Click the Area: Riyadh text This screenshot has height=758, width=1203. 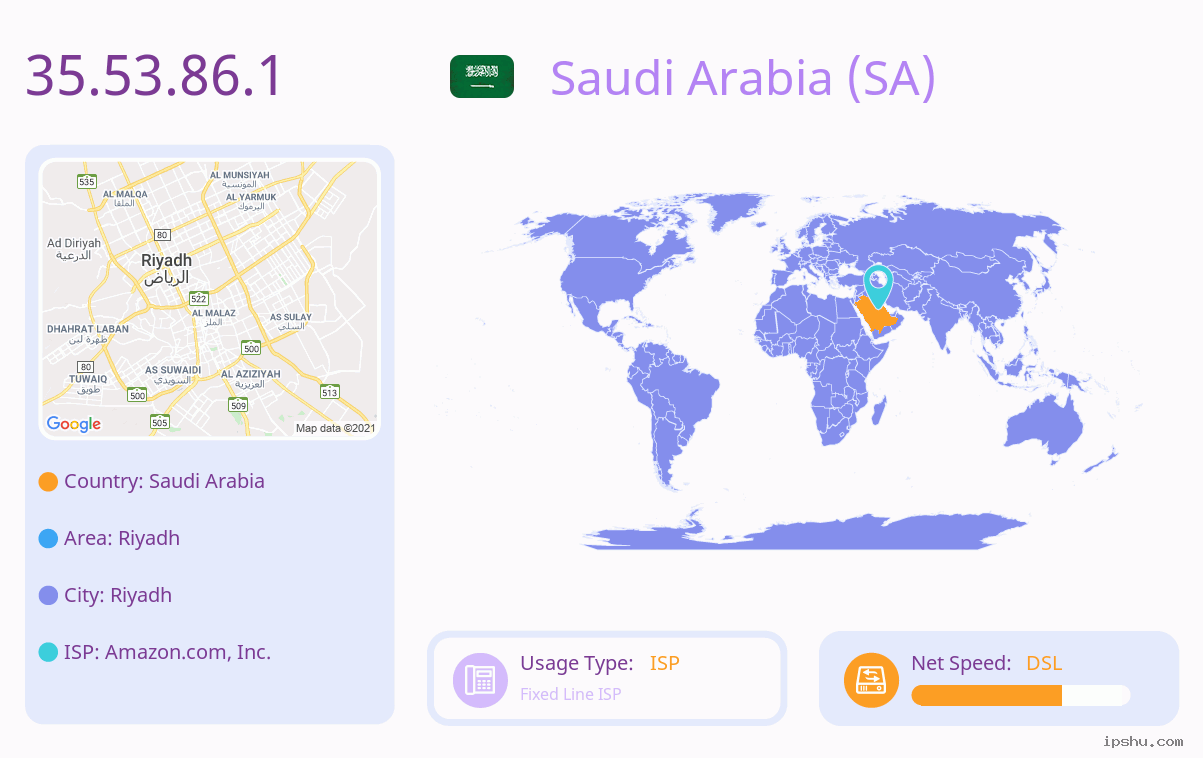pyautogui.click(x=122, y=538)
